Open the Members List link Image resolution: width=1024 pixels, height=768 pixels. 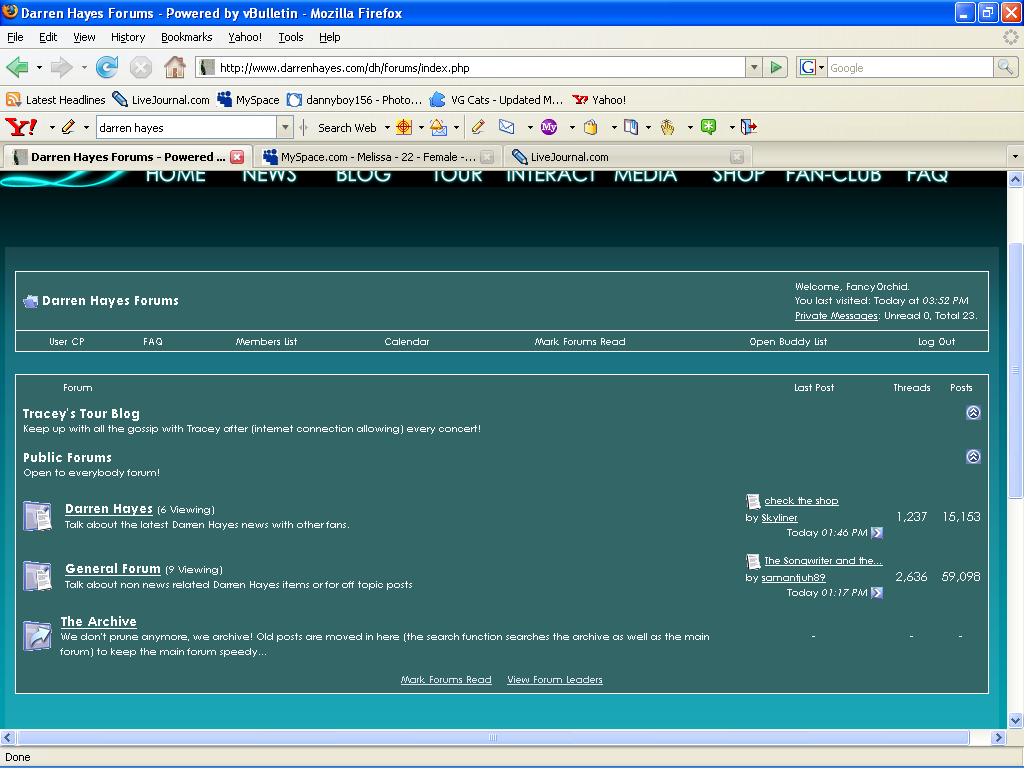point(266,342)
